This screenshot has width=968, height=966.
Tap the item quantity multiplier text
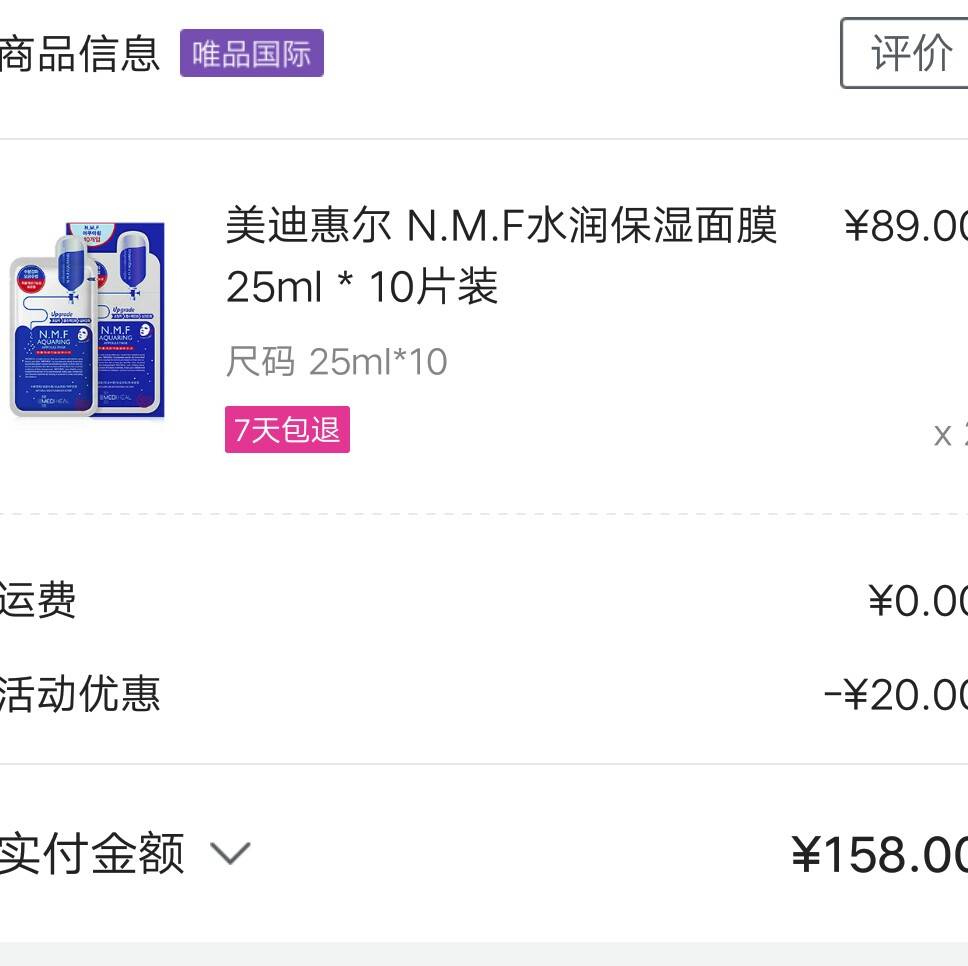point(952,434)
